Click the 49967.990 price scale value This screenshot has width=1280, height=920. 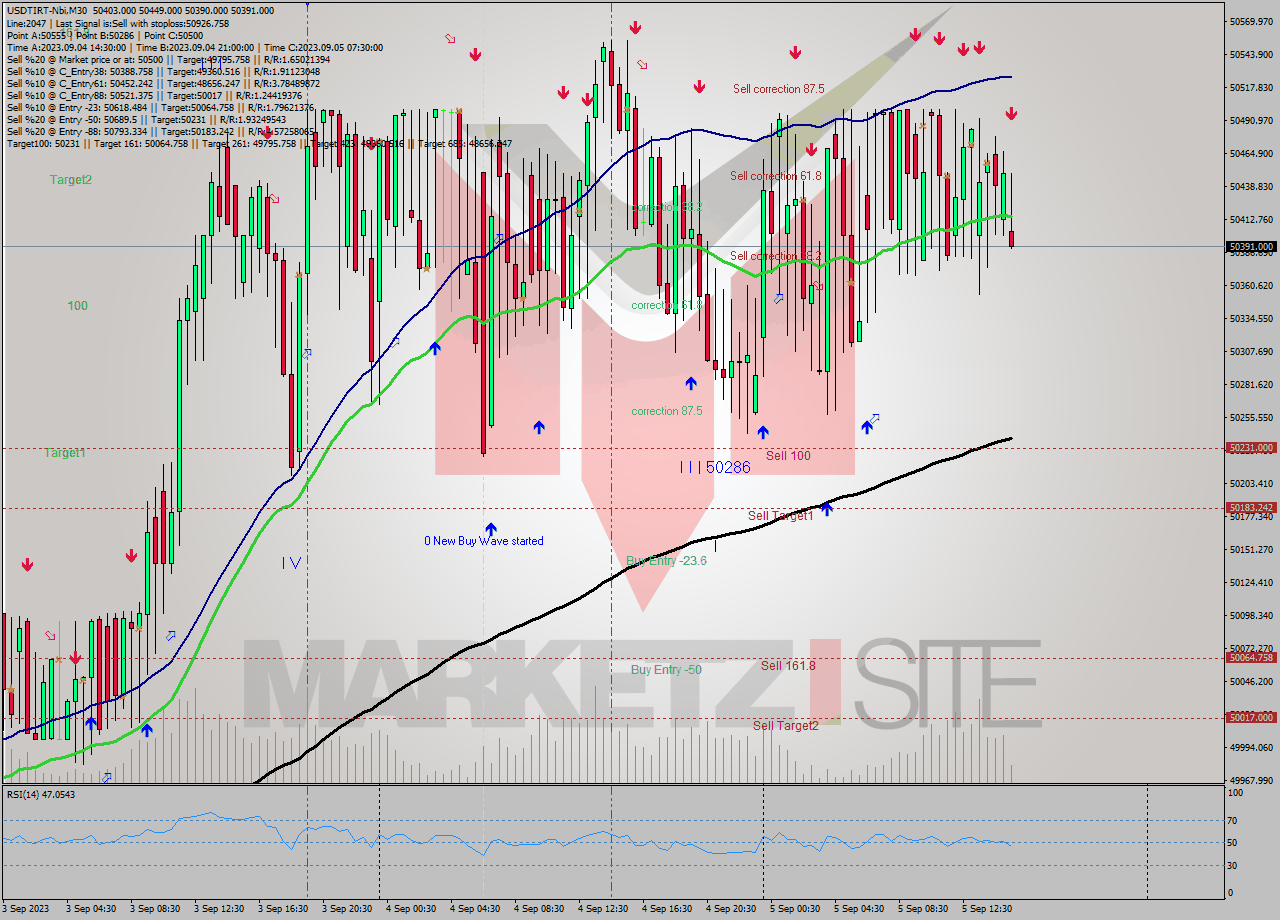click(1251, 780)
